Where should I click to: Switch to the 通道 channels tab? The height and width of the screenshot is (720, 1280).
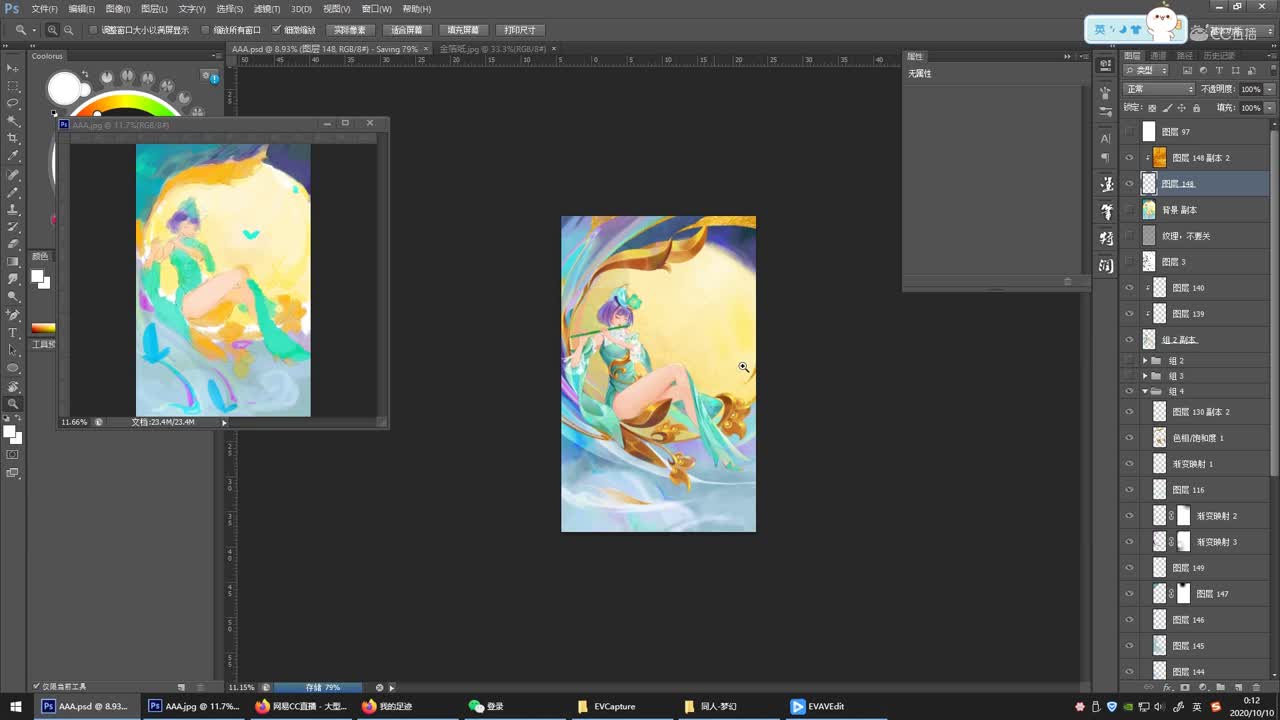pyautogui.click(x=1158, y=56)
